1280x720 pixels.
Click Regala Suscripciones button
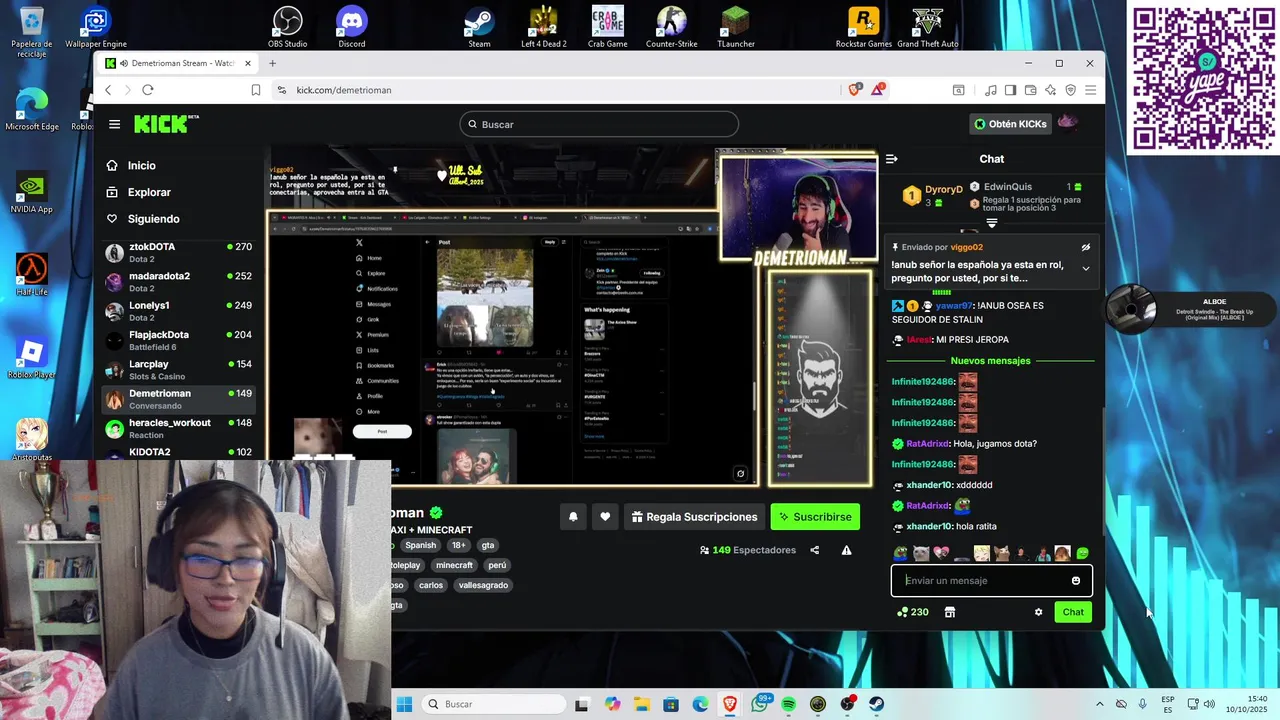point(695,517)
